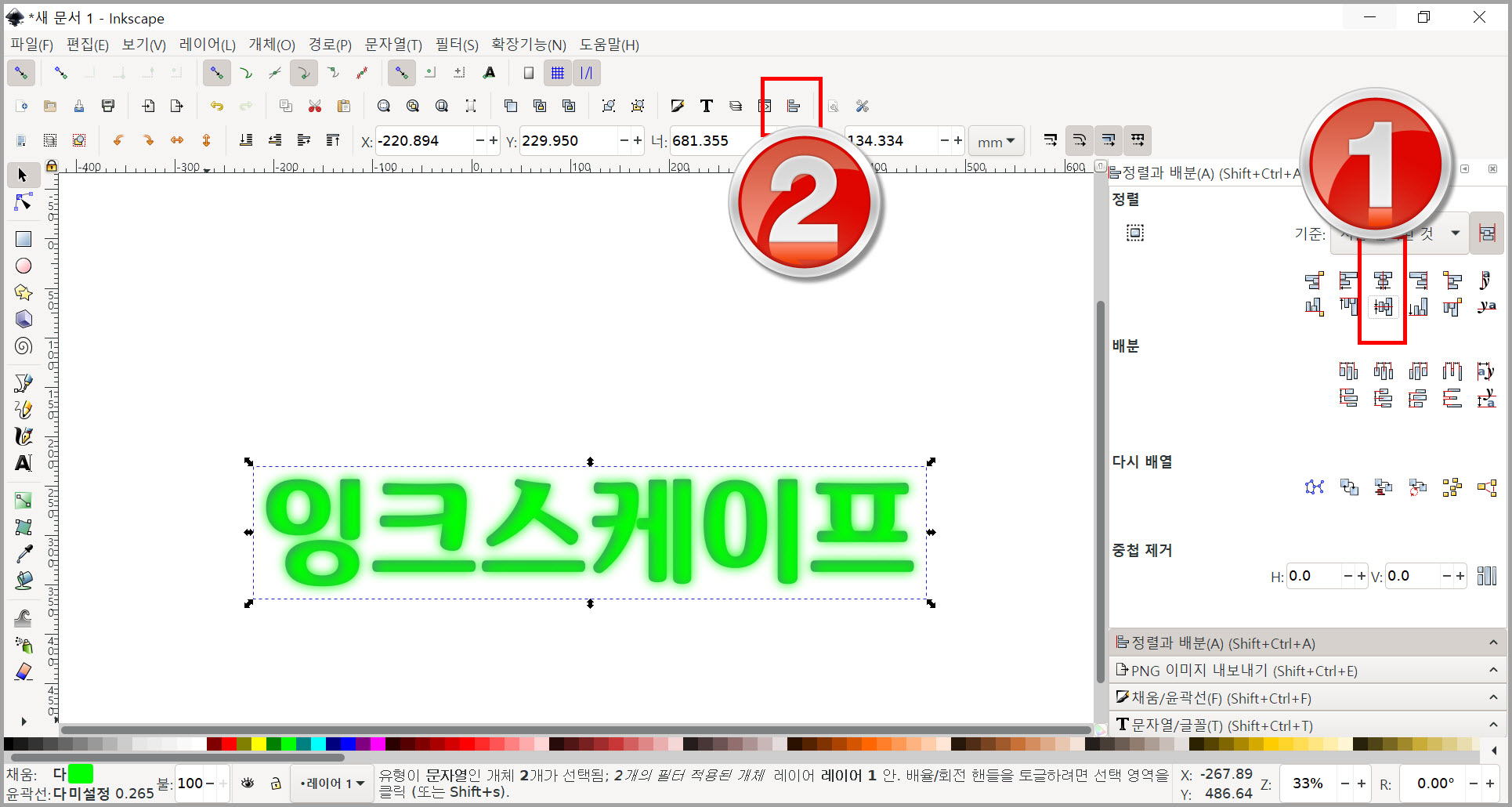Viewport: 1512px width, 807px height.
Task: Open the 파일(F) menu
Action: (31, 45)
